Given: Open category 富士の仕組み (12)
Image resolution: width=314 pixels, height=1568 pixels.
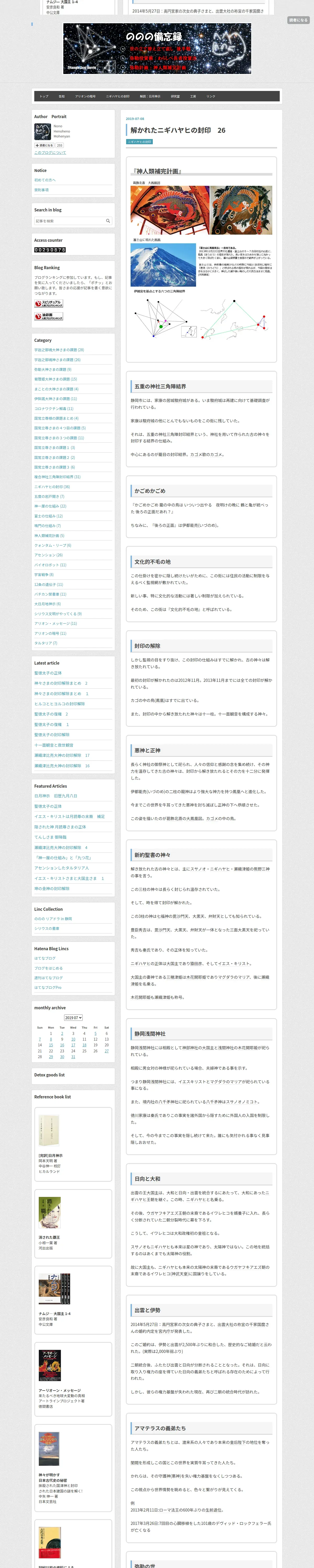Looking at the screenshot, I should click(x=49, y=516).
